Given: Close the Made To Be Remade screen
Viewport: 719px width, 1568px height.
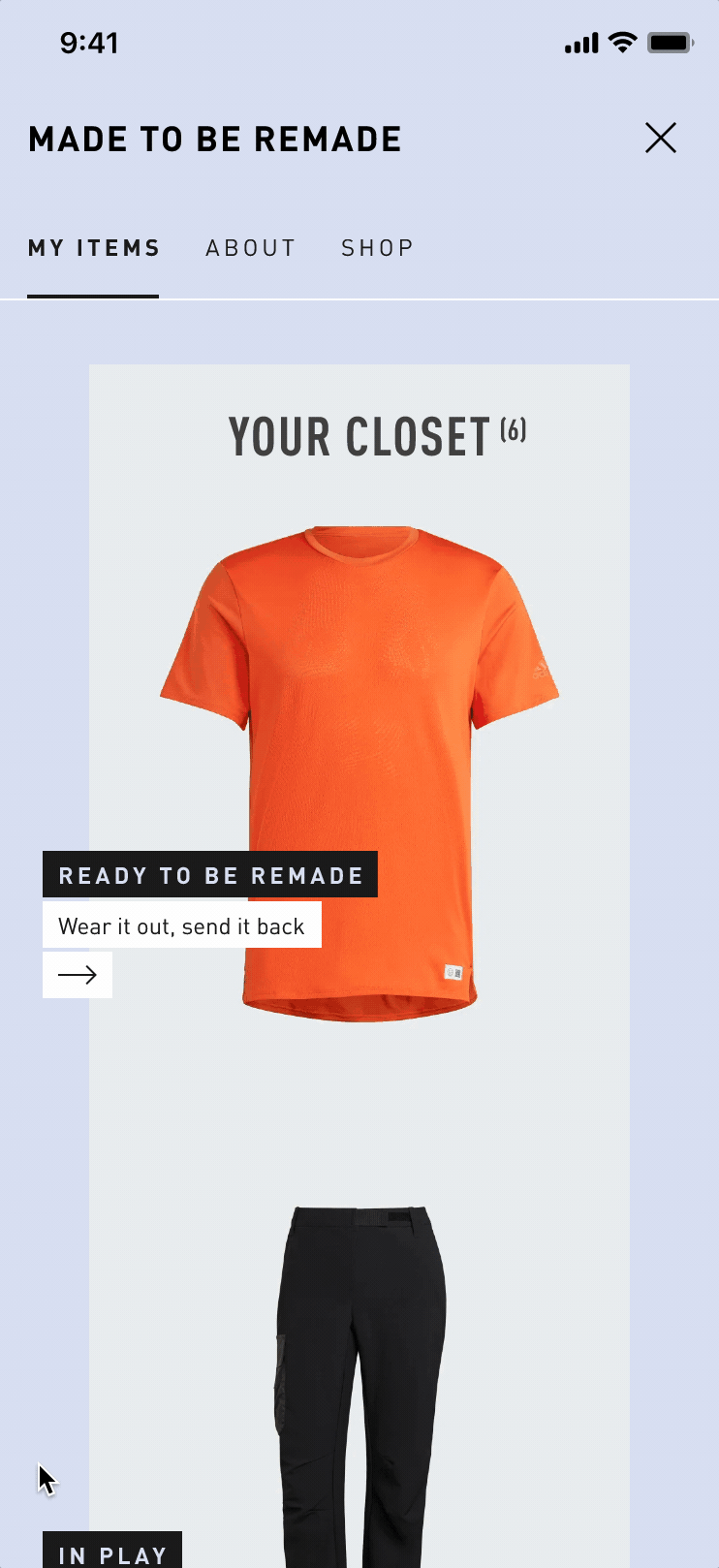Looking at the screenshot, I should (661, 139).
